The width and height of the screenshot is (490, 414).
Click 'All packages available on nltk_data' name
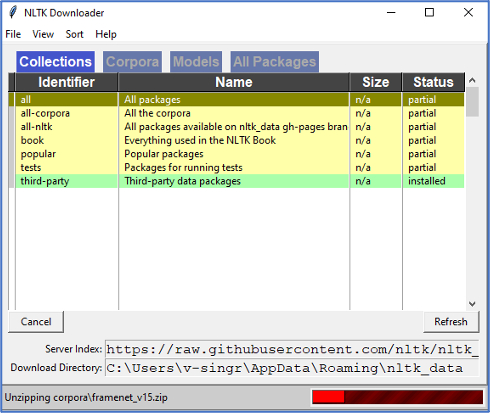click(235, 127)
